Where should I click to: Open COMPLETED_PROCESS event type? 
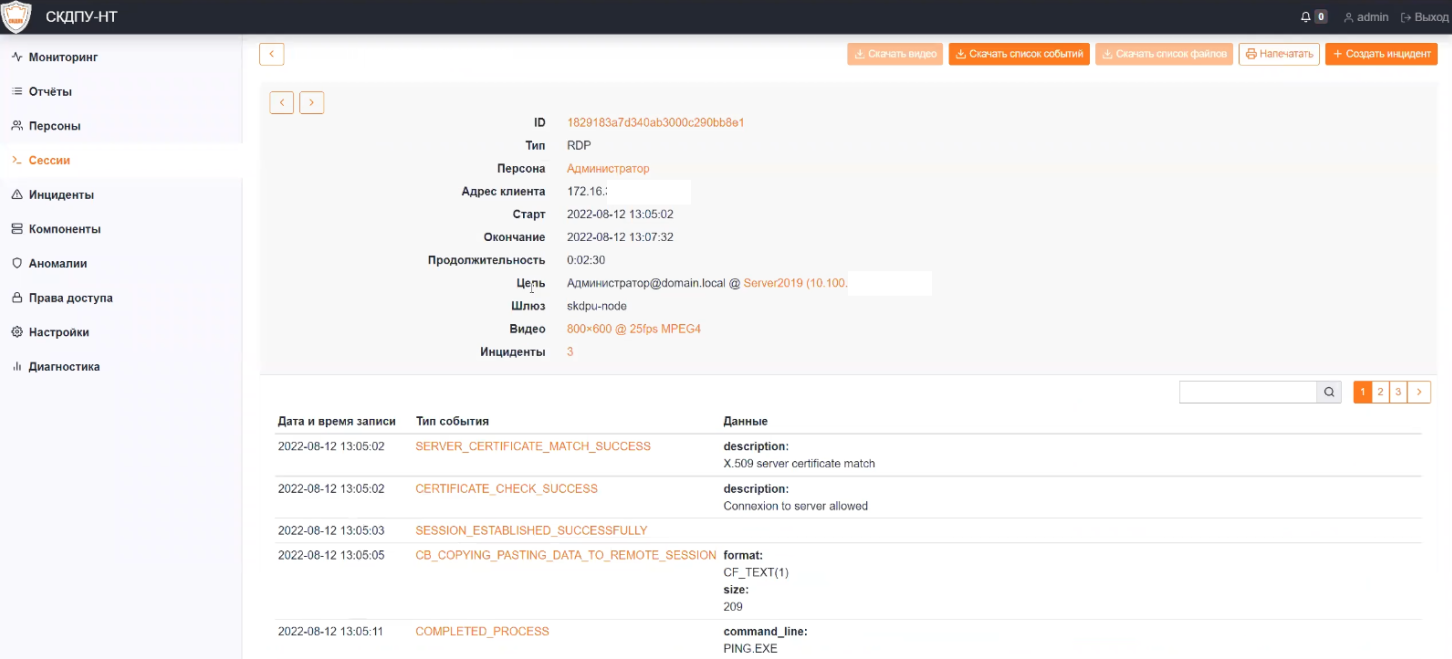coord(482,632)
